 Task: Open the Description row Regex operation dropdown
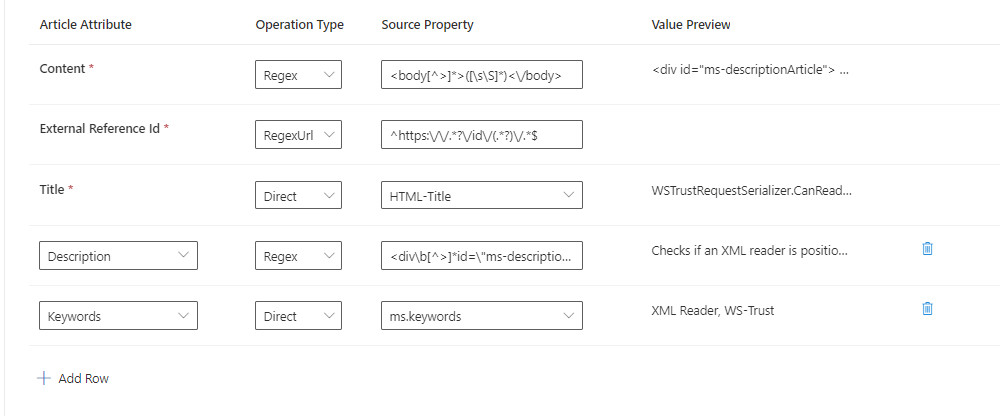298,256
